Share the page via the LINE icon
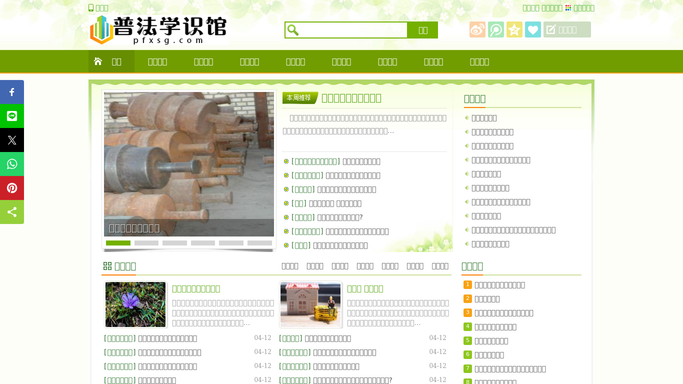Viewport: 683px width, 384px height. 12,116
